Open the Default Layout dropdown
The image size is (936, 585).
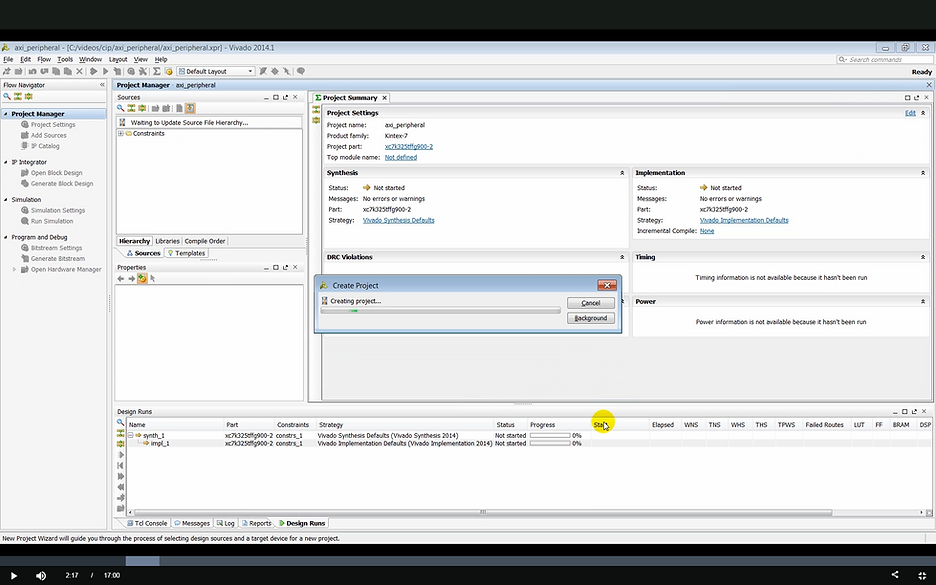tap(250, 71)
